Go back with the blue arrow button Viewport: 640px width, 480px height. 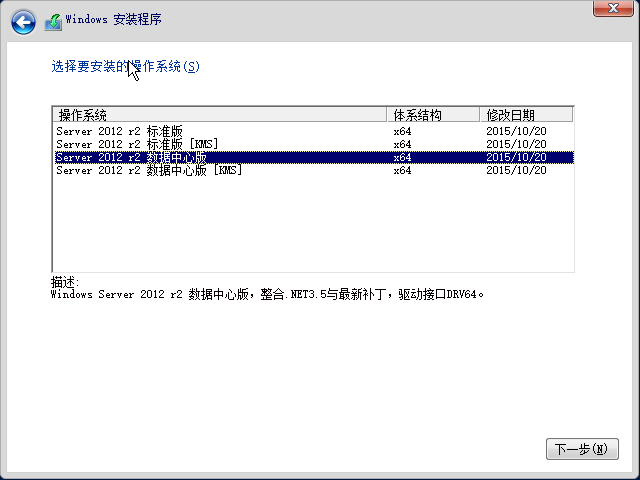click(23, 22)
